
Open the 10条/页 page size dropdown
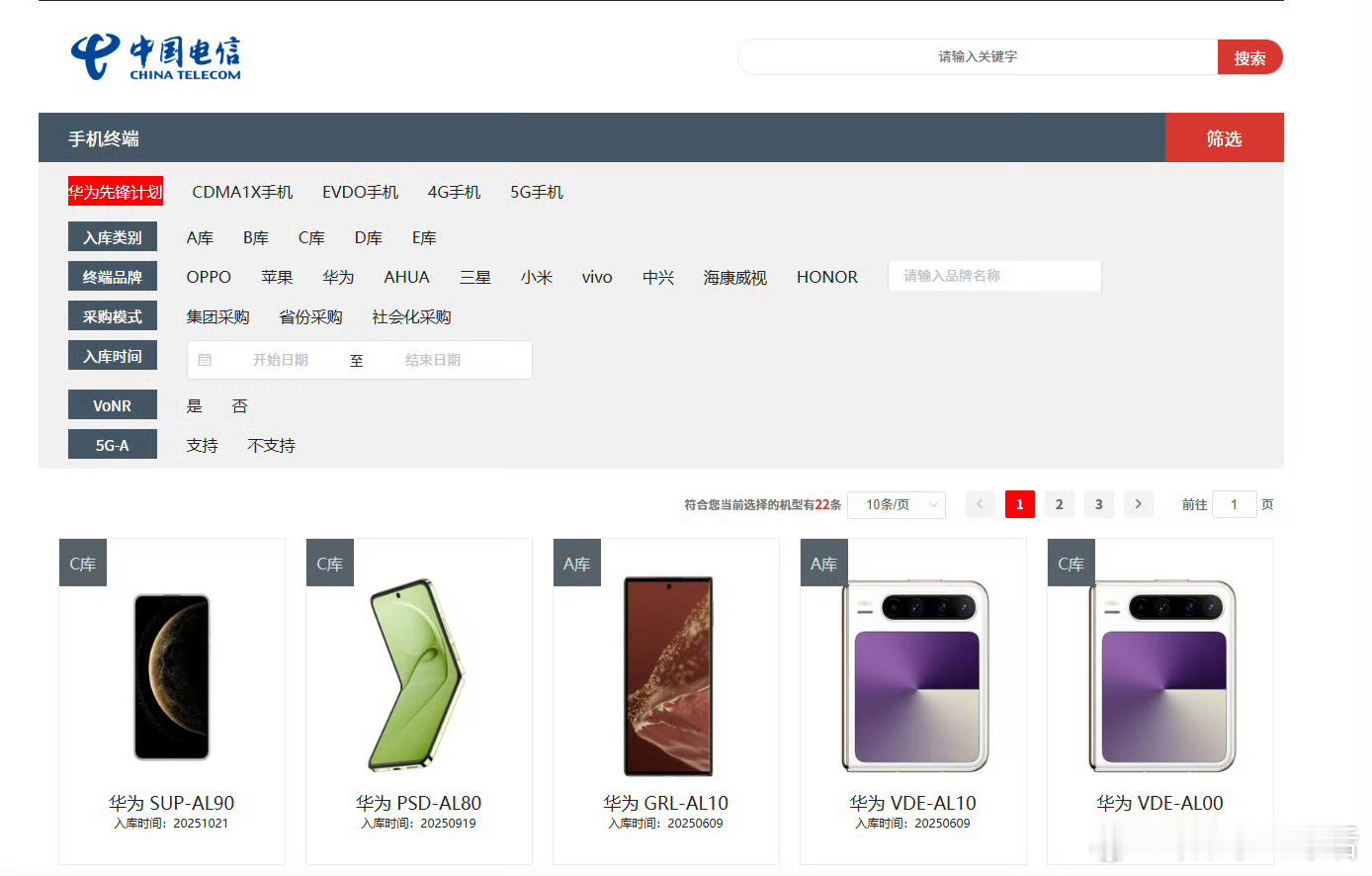tap(897, 504)
